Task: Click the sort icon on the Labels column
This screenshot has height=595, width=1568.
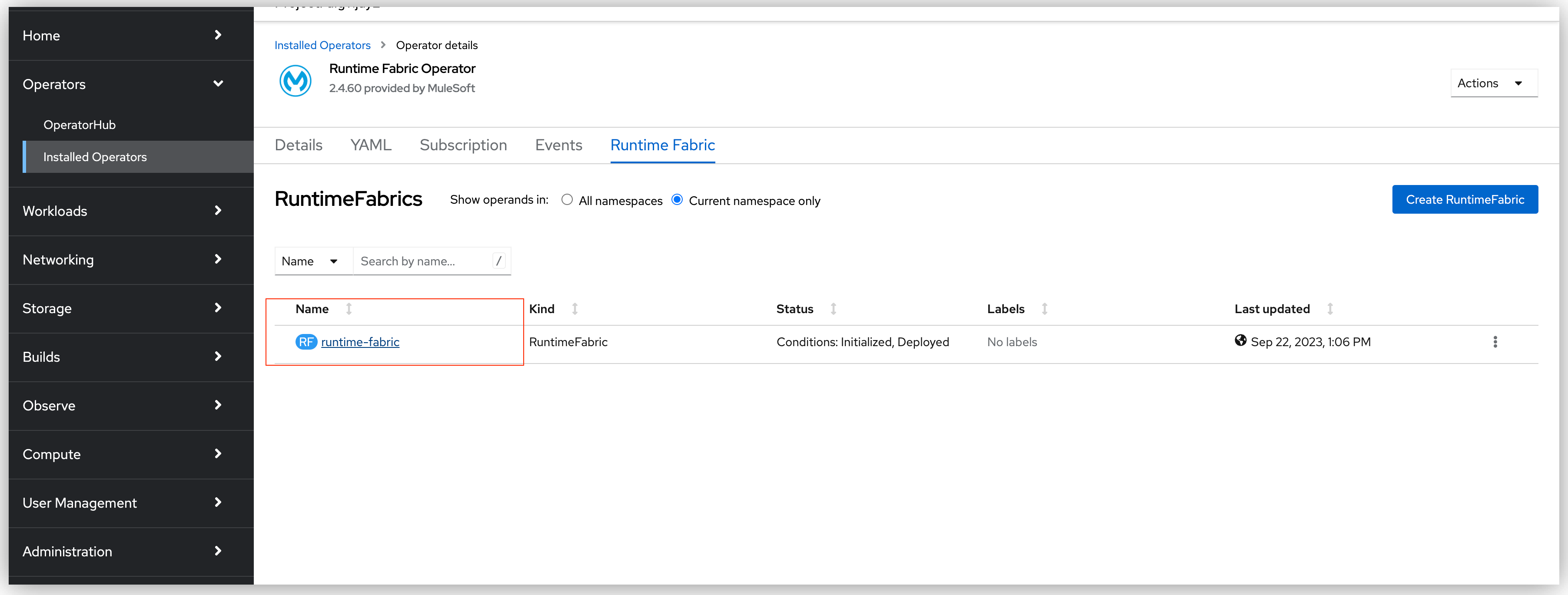Action: tap(1044, 308)
